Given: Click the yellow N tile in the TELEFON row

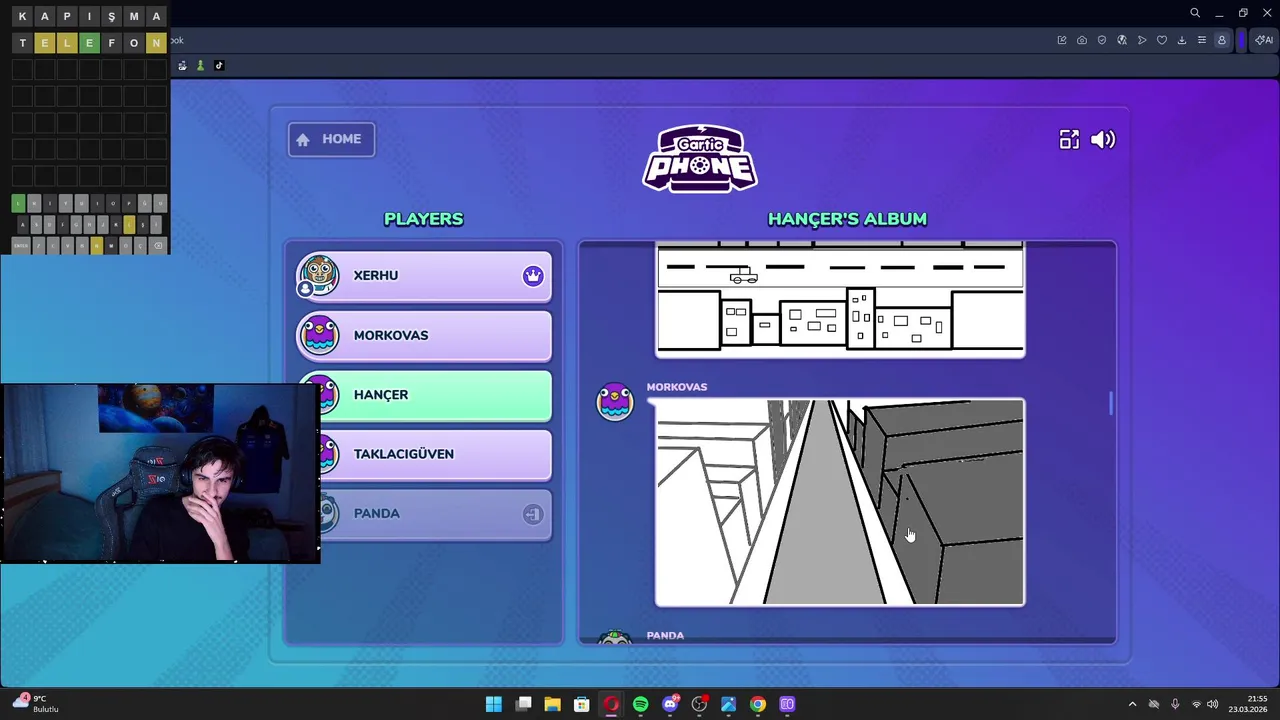Looking at the screenshot, I should coord(155,43).
